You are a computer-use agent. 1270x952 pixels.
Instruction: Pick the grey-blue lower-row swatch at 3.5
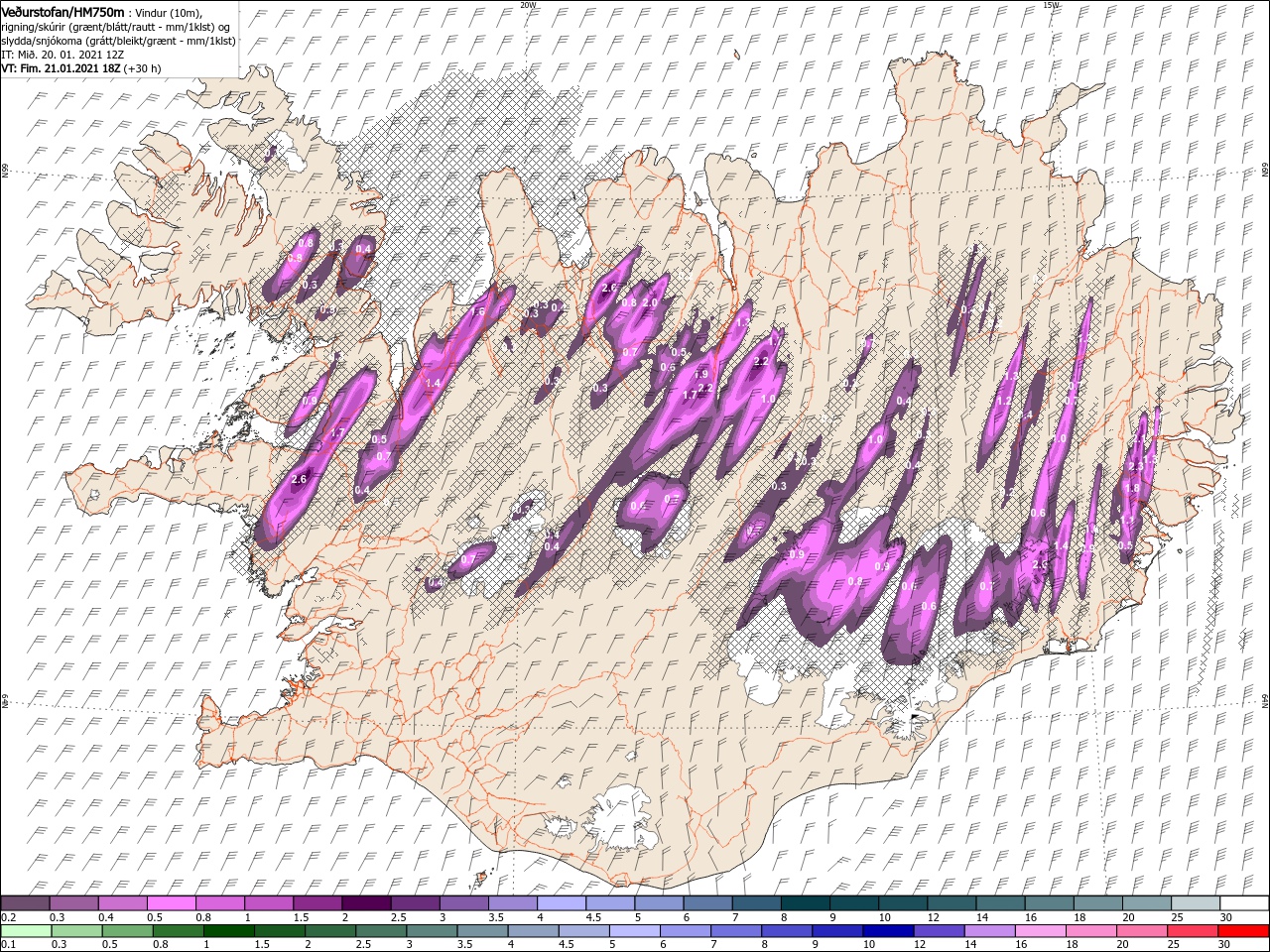(483, 931)
